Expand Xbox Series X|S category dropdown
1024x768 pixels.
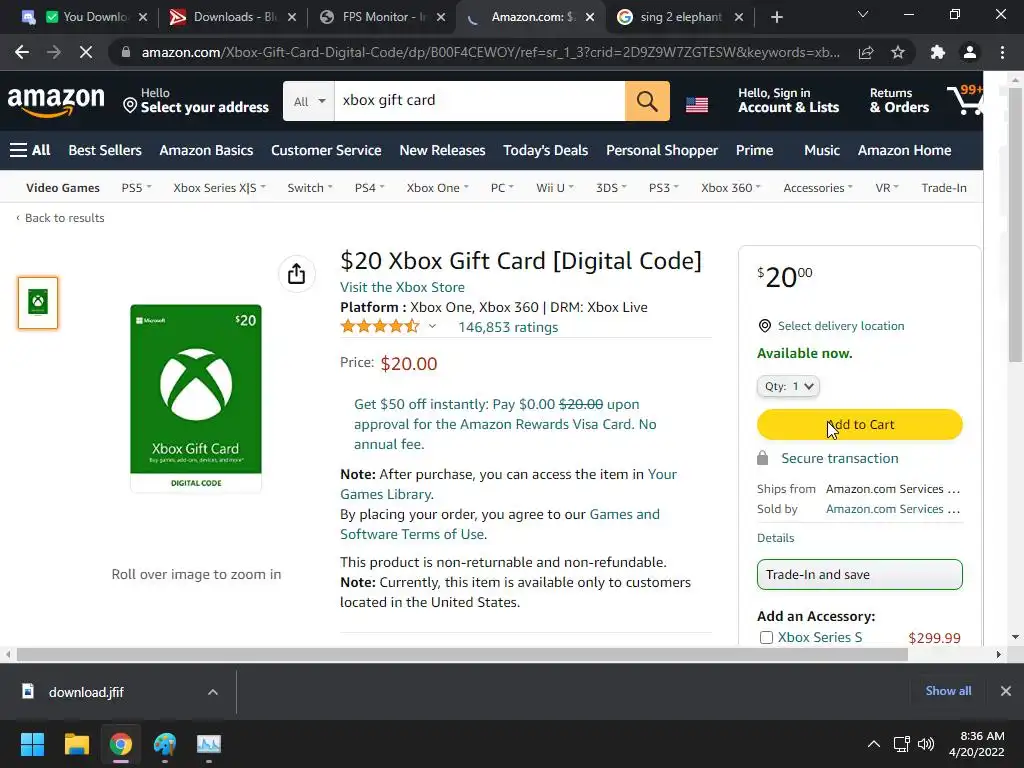[219, 187]
